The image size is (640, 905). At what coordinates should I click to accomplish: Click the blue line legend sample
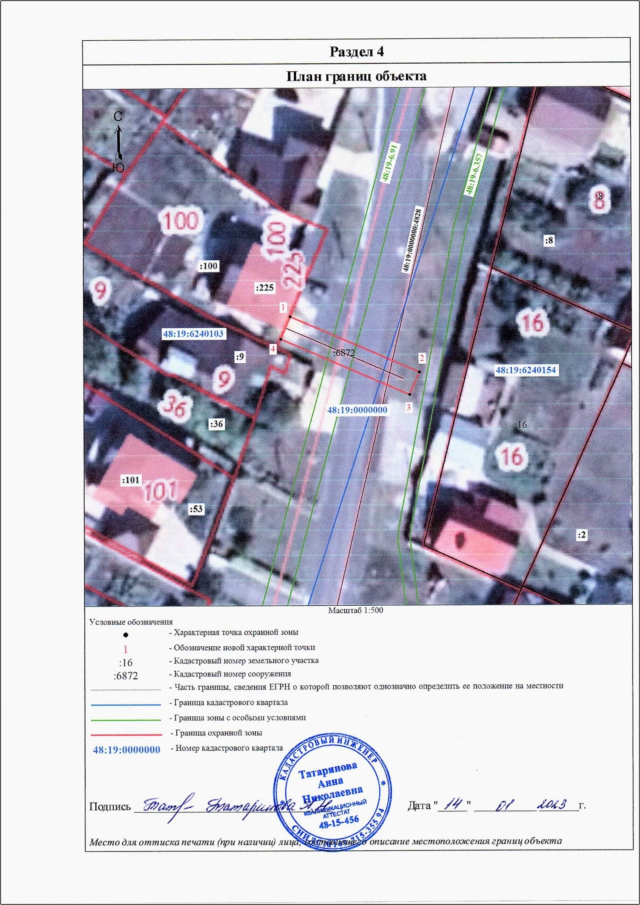(125, 704)
